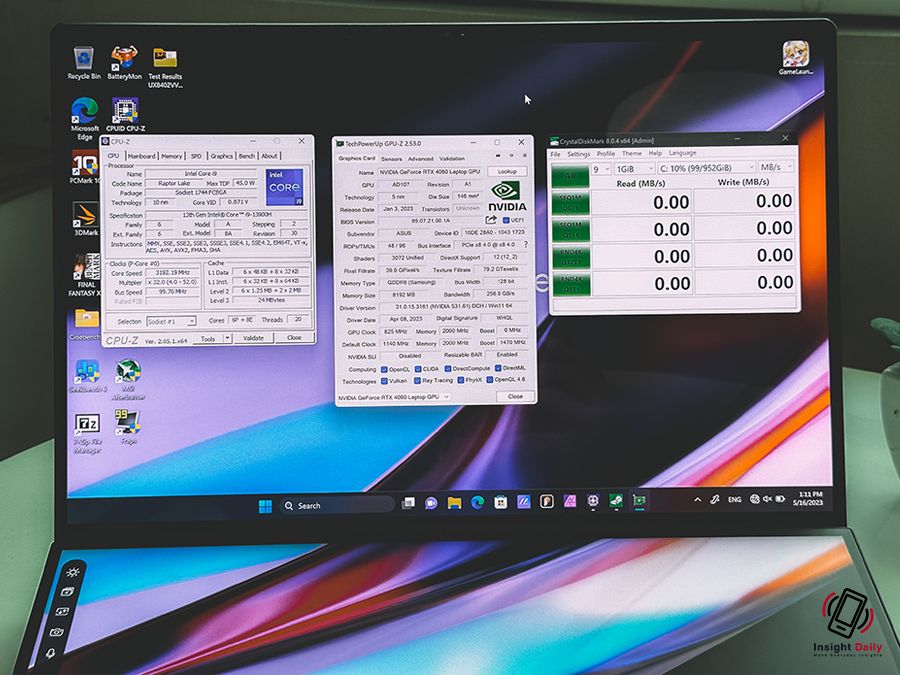
Task: Click the Validate button in CPU-Z
Action: (x=254, y=338)
